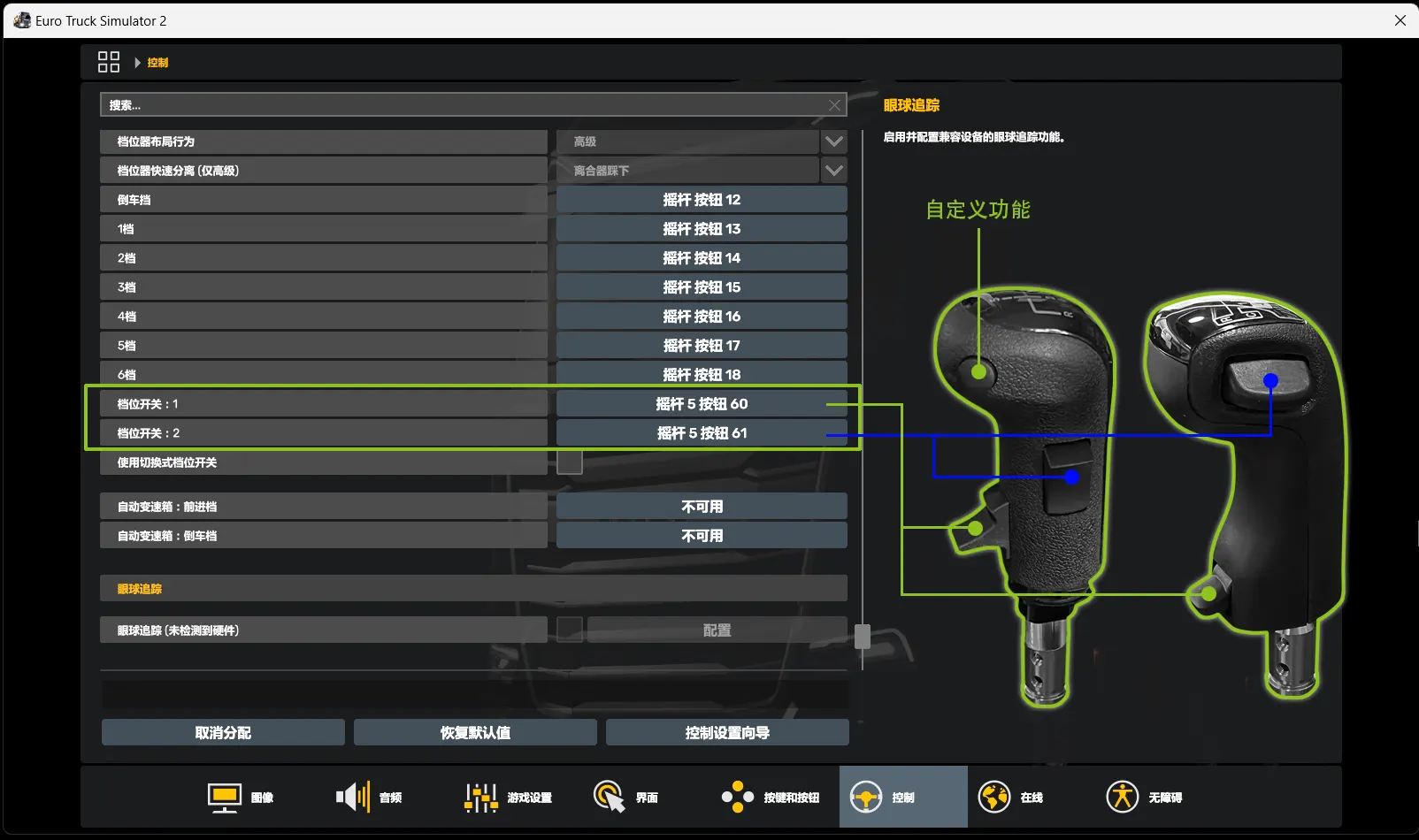Click 不可用 for 自动变速箱：倒车档
This screenshot has width=1419, height=840.
[702, 536]
